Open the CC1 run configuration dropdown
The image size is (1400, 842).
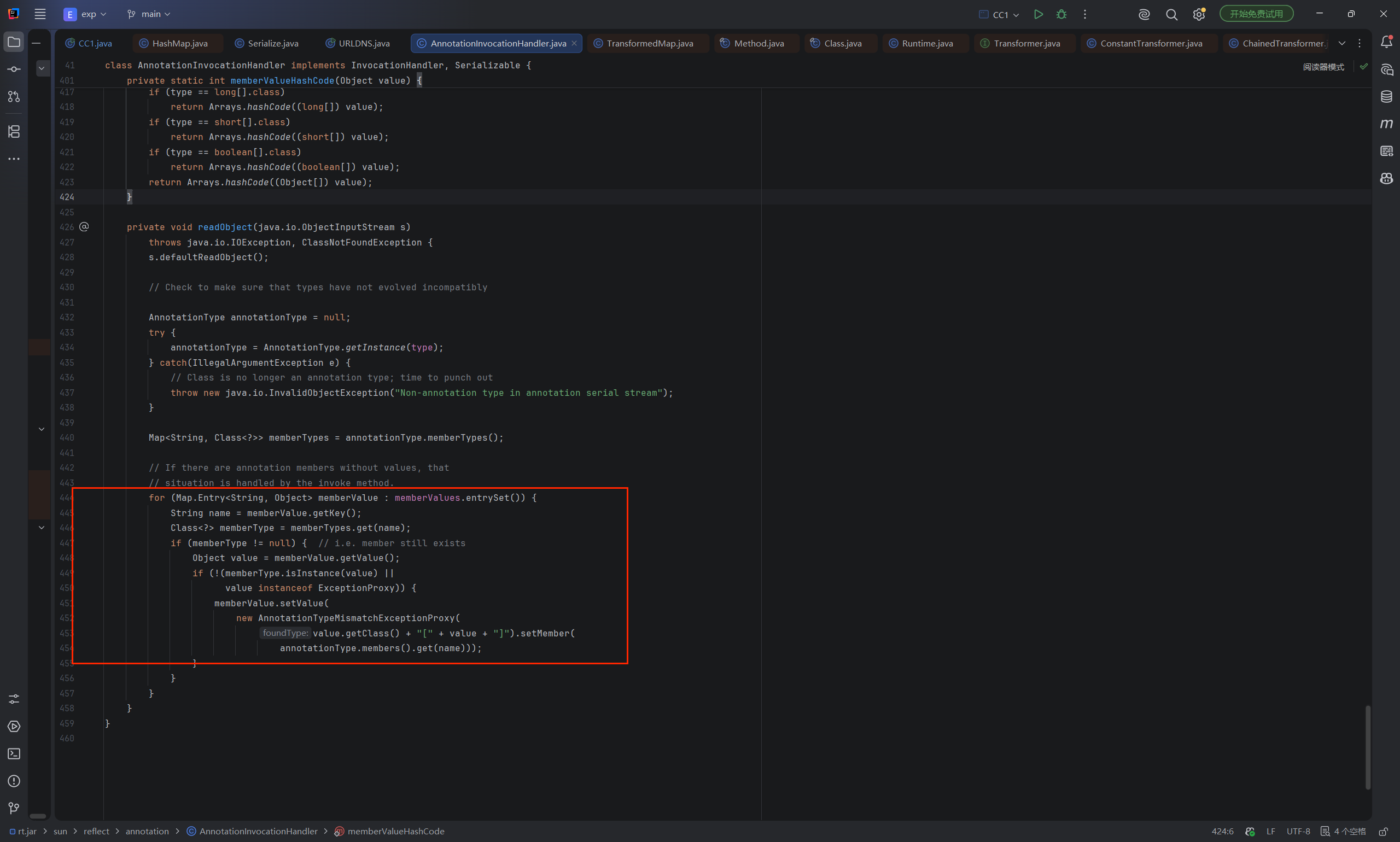pos(999,15)
